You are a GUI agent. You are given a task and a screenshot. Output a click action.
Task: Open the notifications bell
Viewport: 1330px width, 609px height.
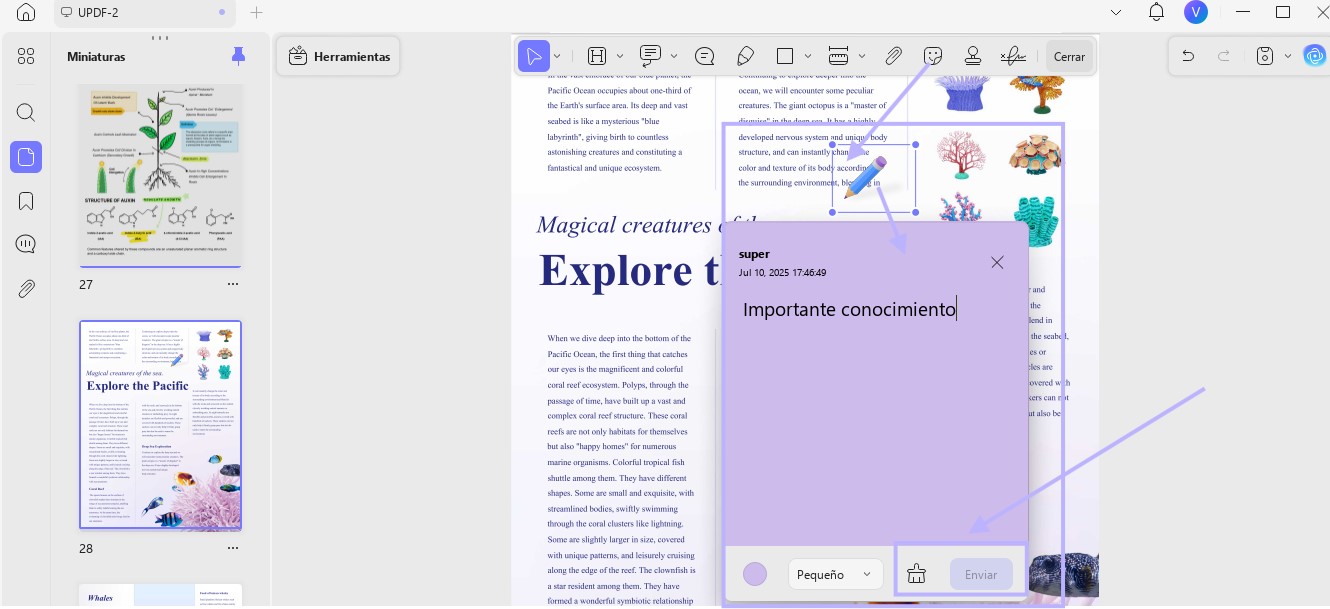tap(1156, 12)
